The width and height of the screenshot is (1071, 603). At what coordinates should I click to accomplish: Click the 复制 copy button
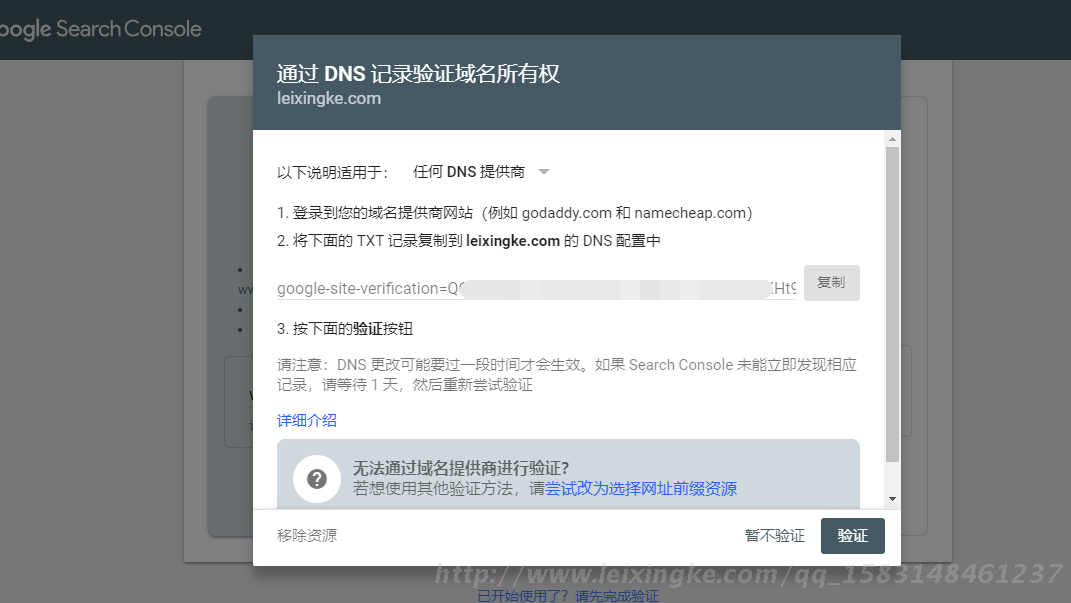click(x=831, y=283)
